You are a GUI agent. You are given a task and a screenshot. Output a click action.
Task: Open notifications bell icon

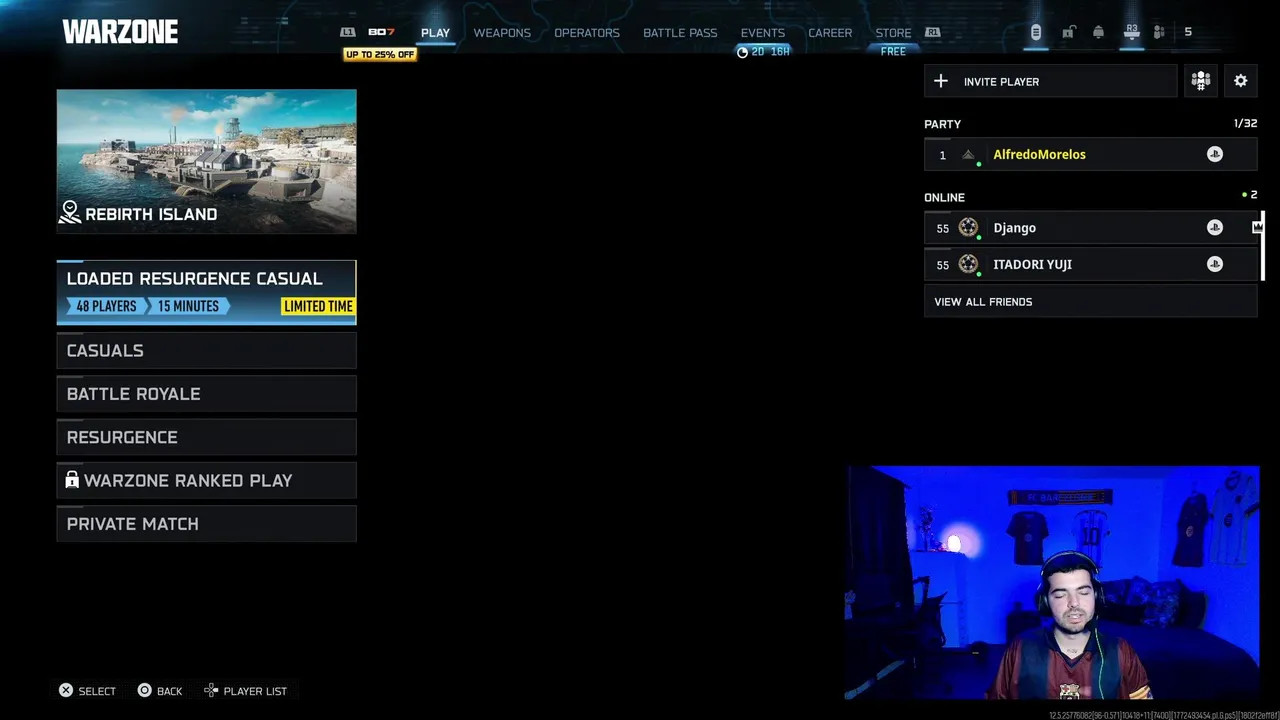pyautogui.click(x=1098, y=32)
